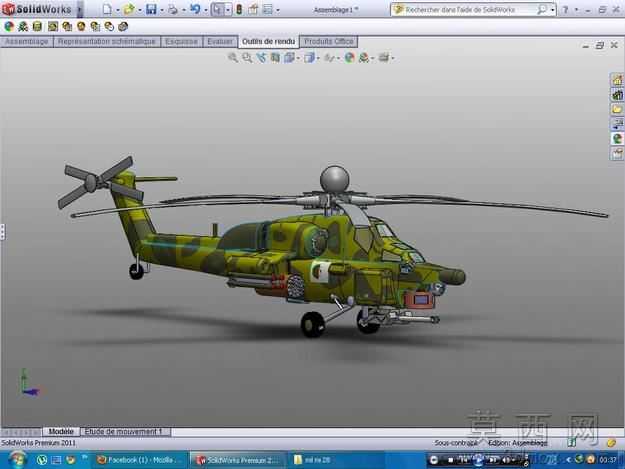The width and height of the screenshot is (625, 469).
Task: Click the heads-up Apply Scene icon
Action: point(364,58)
